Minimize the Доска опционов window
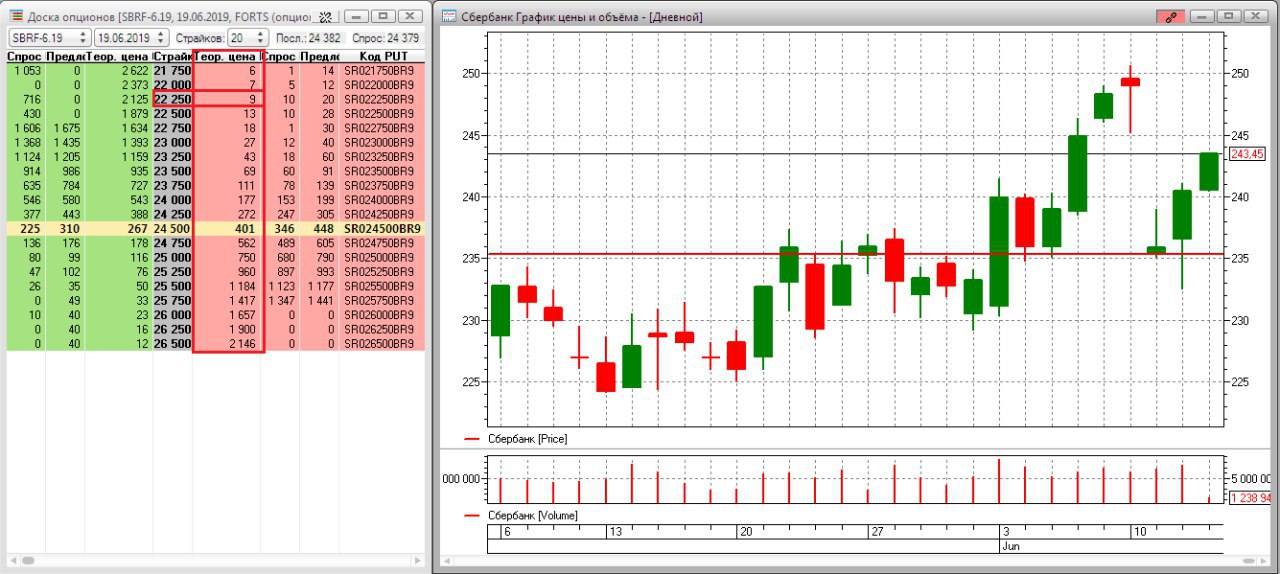 (x=356, y=17)
